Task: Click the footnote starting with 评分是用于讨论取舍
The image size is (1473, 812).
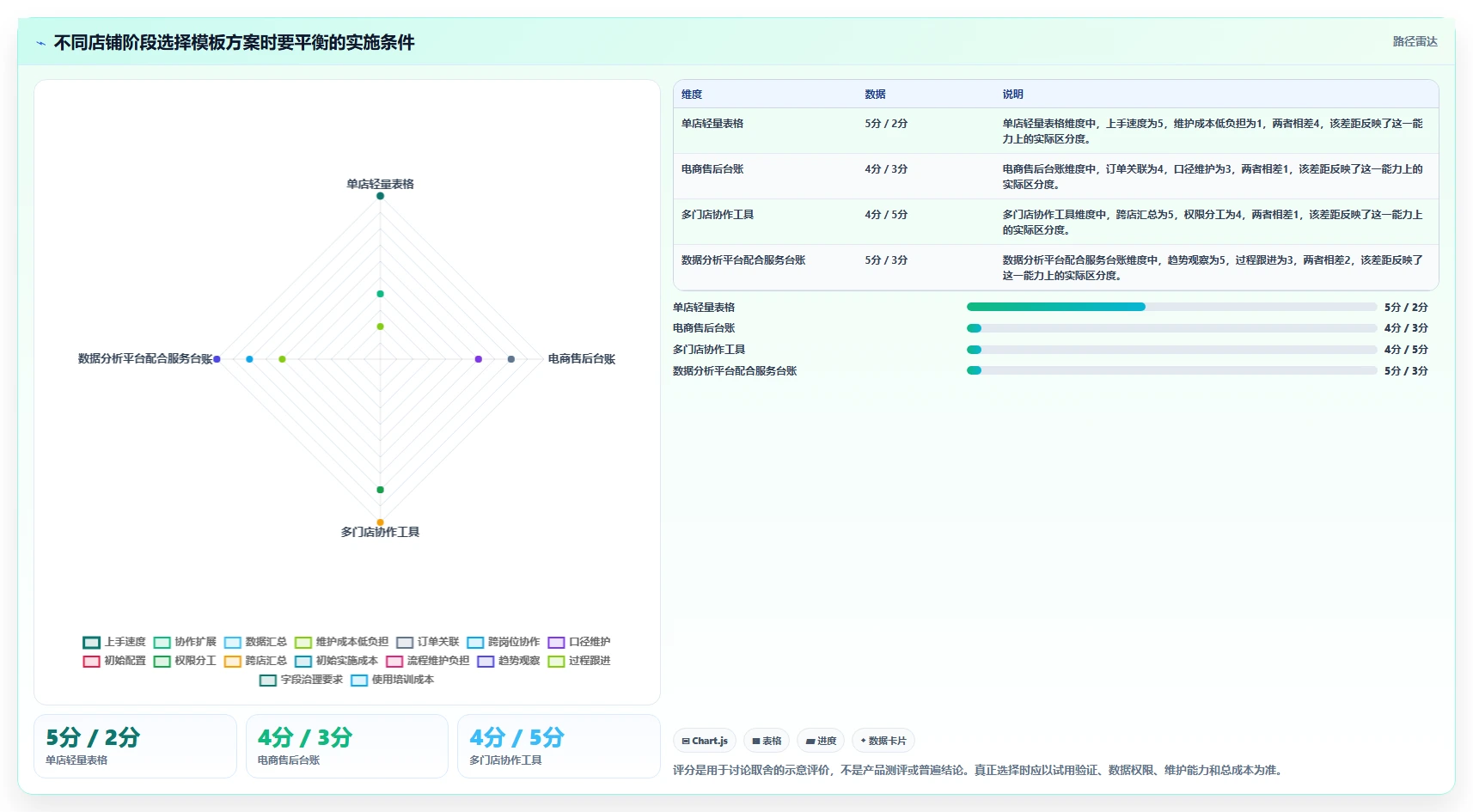Action: click(x=980, y=771)
